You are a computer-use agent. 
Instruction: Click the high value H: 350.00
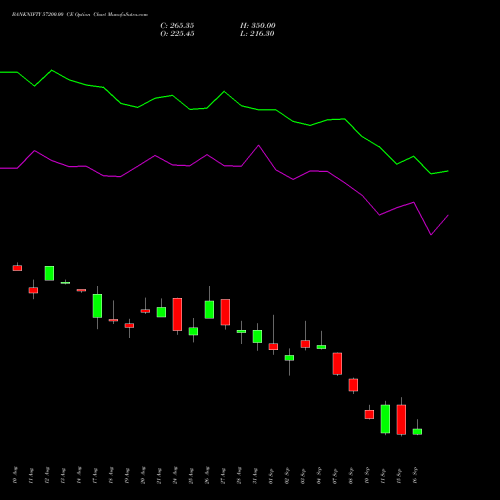pos(258,26)
